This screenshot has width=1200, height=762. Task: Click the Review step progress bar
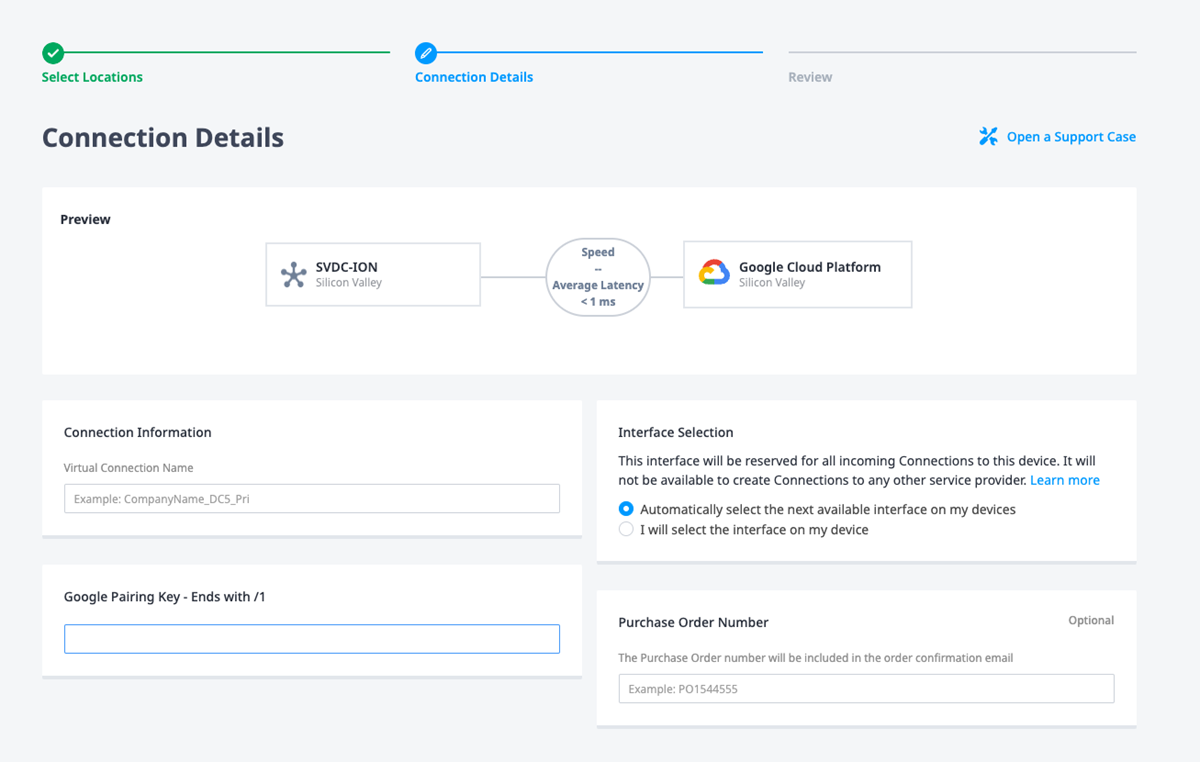tap(962, 52)
